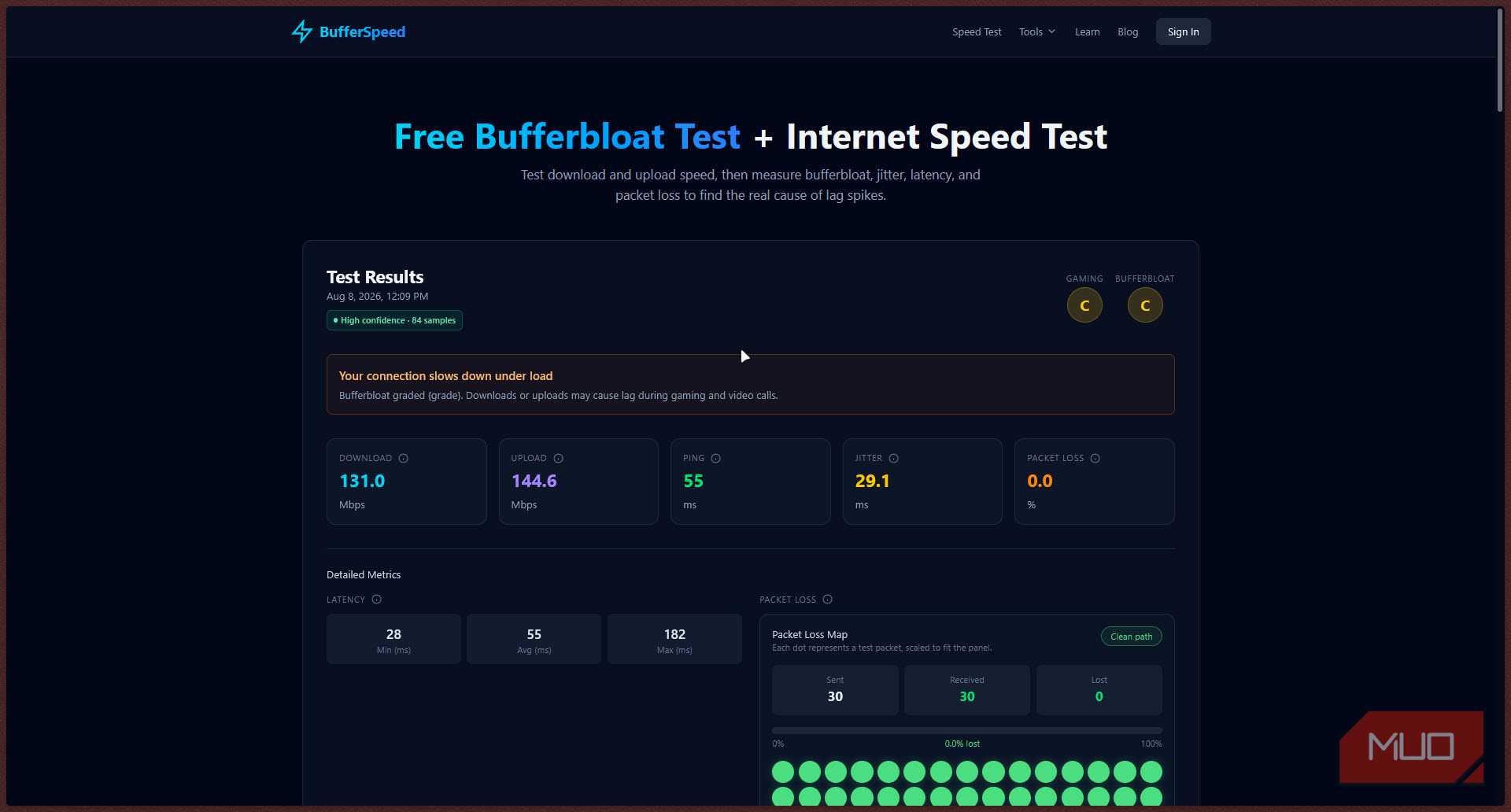Image resolution: width=1511 pixels, height=812 pixels.
Task: Click the 'Aug 8, 2026, 12:09 PM' timestamp
Action: pyautogui.click(x=377, y=297)
